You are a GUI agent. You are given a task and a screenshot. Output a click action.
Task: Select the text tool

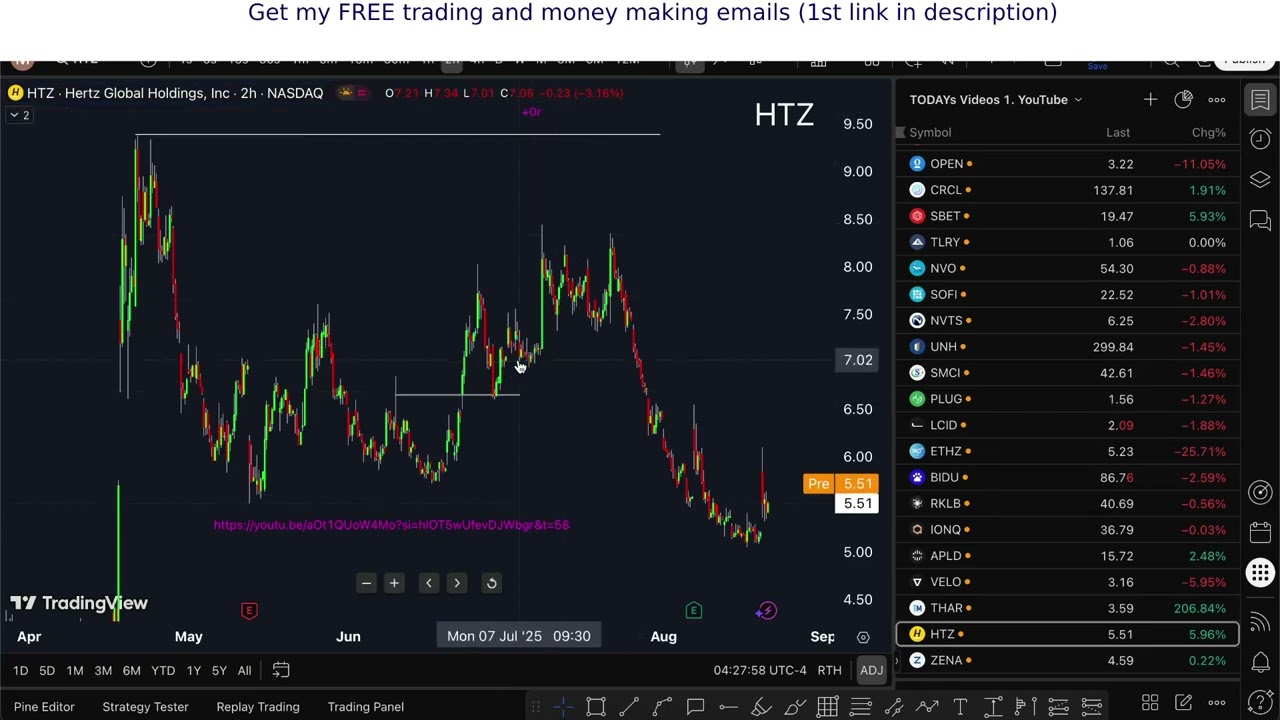(x=960, y=707)
